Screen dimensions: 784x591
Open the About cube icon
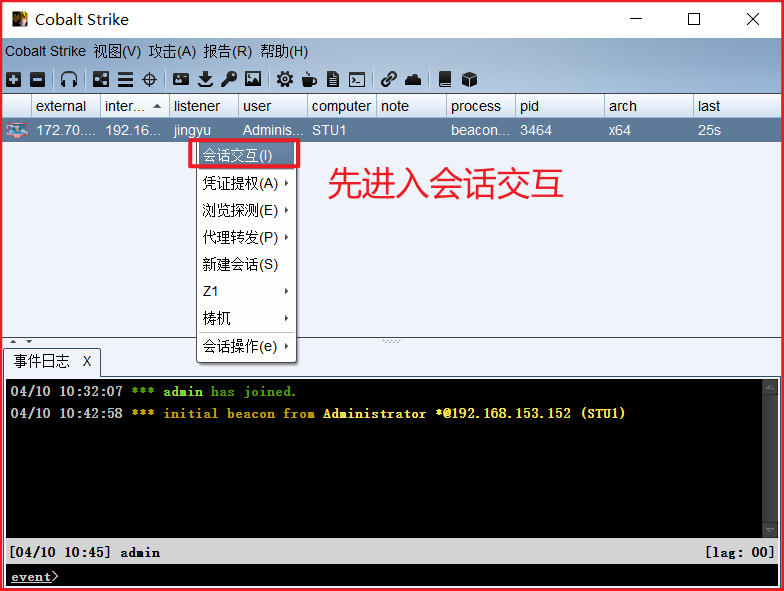point(469,79)
